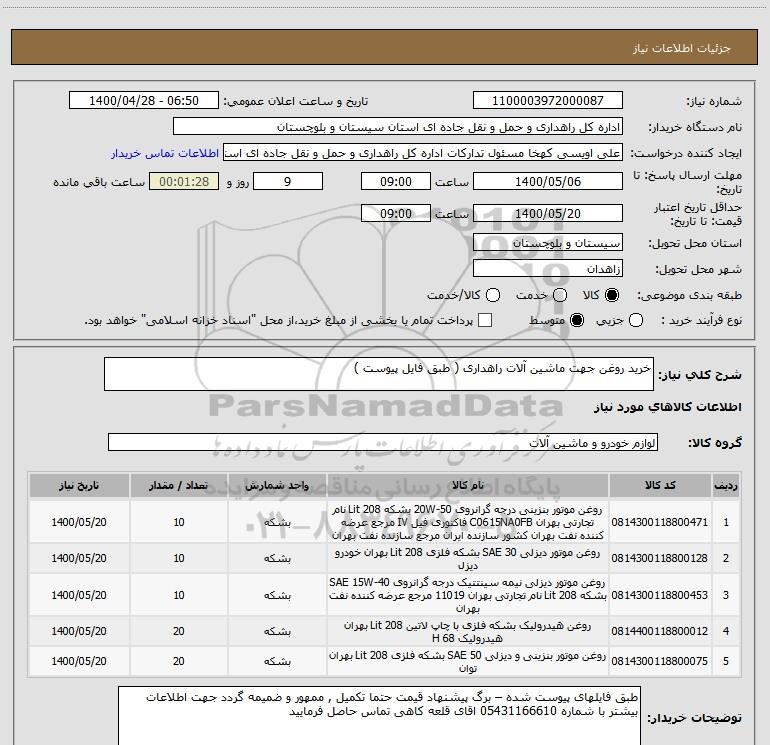770x745 pixels.
Task: Select product code 0814300118800075
Action: point(660,662)
